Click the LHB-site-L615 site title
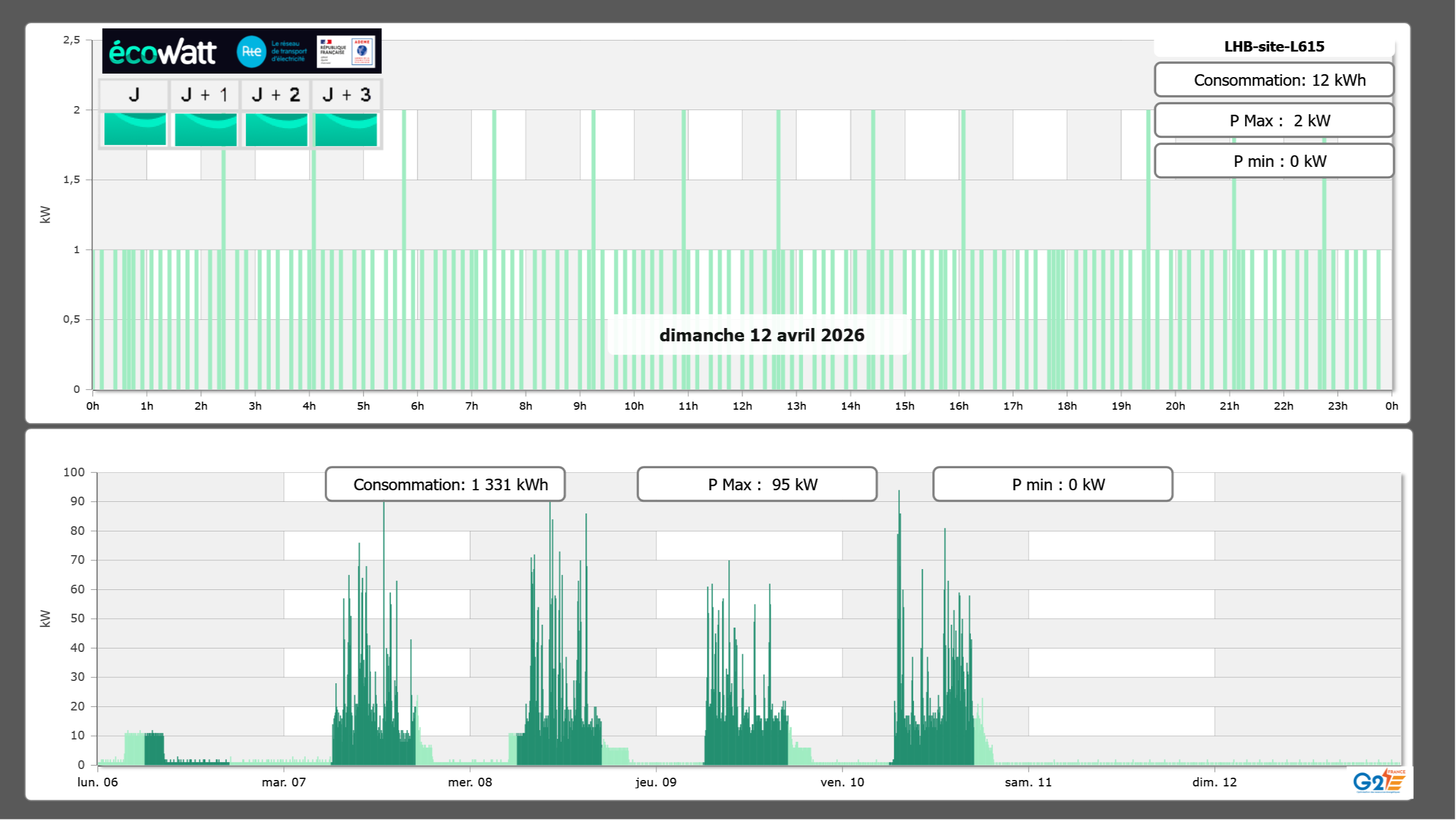The width and height of the screenshot is (1456, 820). [x=1273, y=46]
